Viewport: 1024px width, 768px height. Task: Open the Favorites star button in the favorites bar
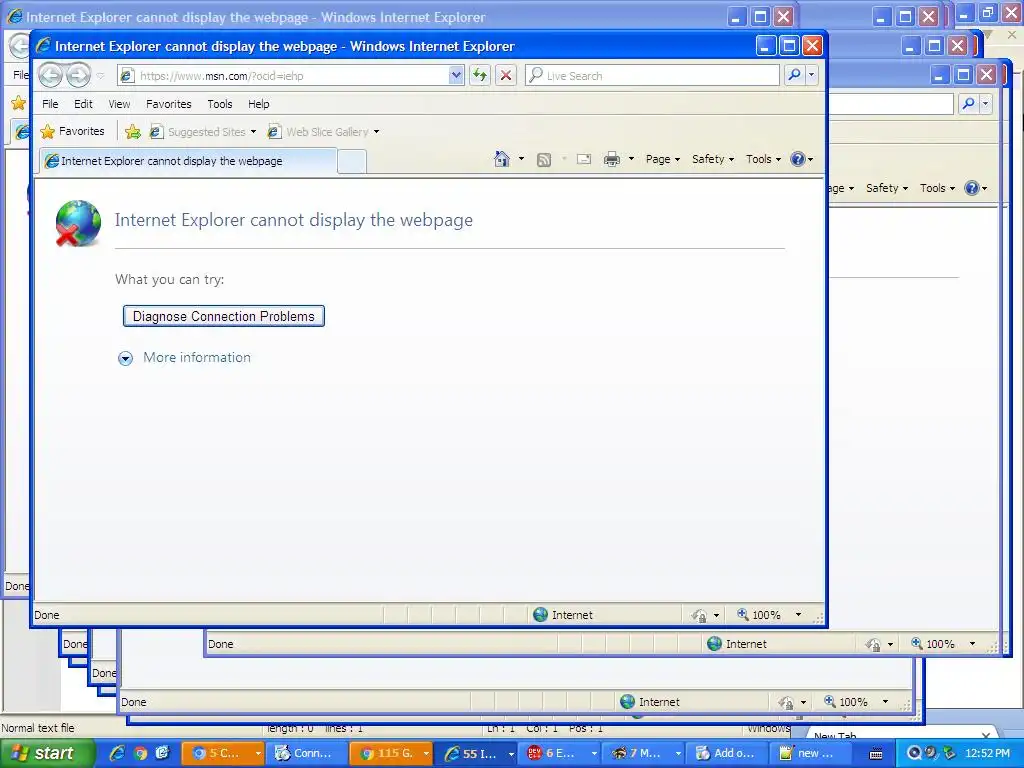click(x=72, y=131)
